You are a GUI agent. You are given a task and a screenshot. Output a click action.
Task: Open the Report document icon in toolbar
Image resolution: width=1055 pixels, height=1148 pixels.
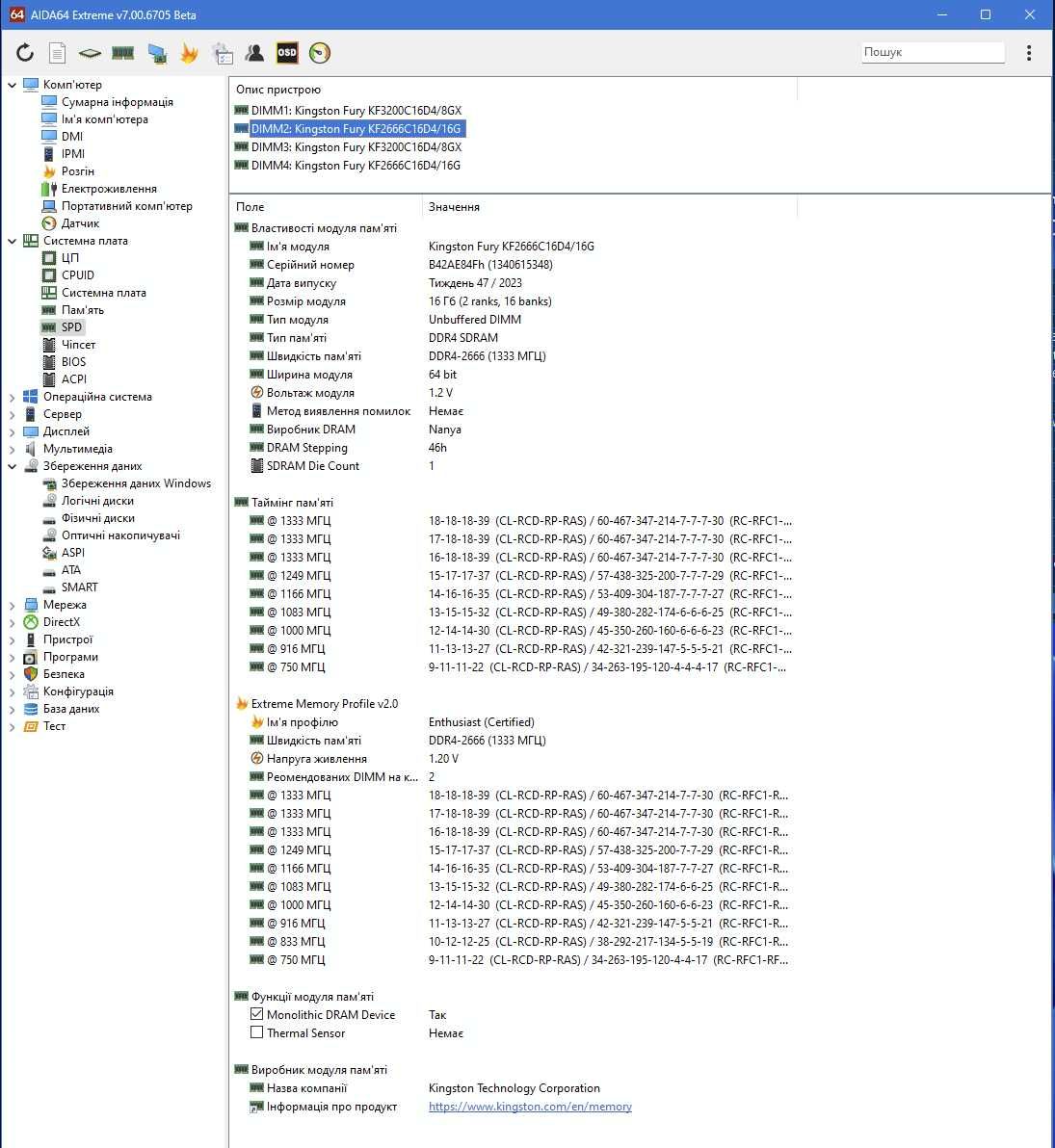pos(57,53)
